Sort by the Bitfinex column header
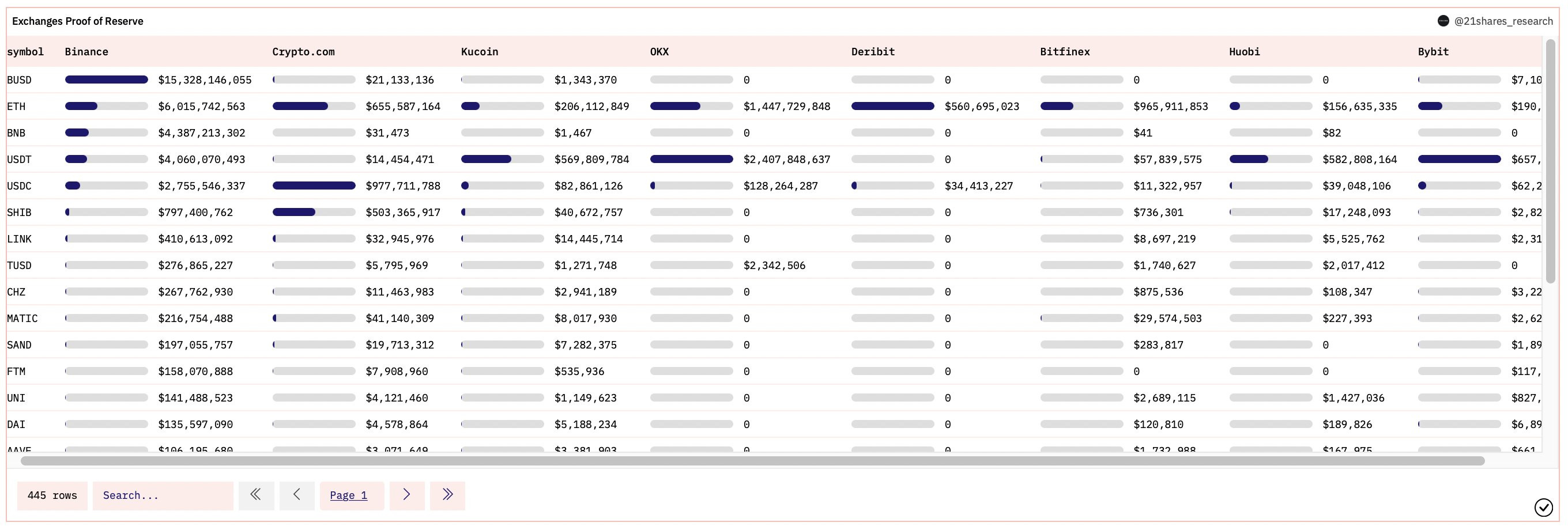The image size is (1568, 530). (1065, 52)
